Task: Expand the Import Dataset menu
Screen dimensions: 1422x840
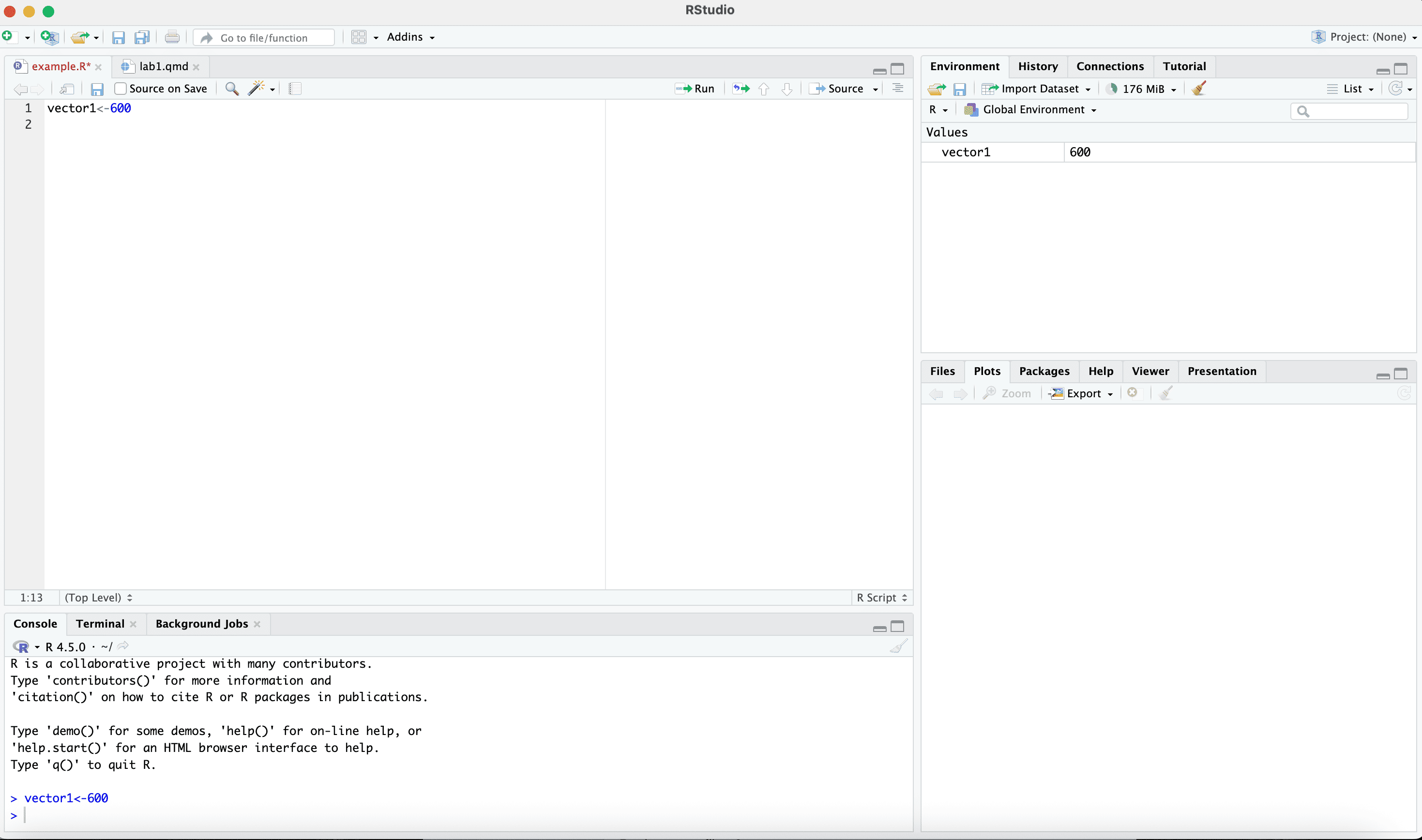Action: (1039, 89)
